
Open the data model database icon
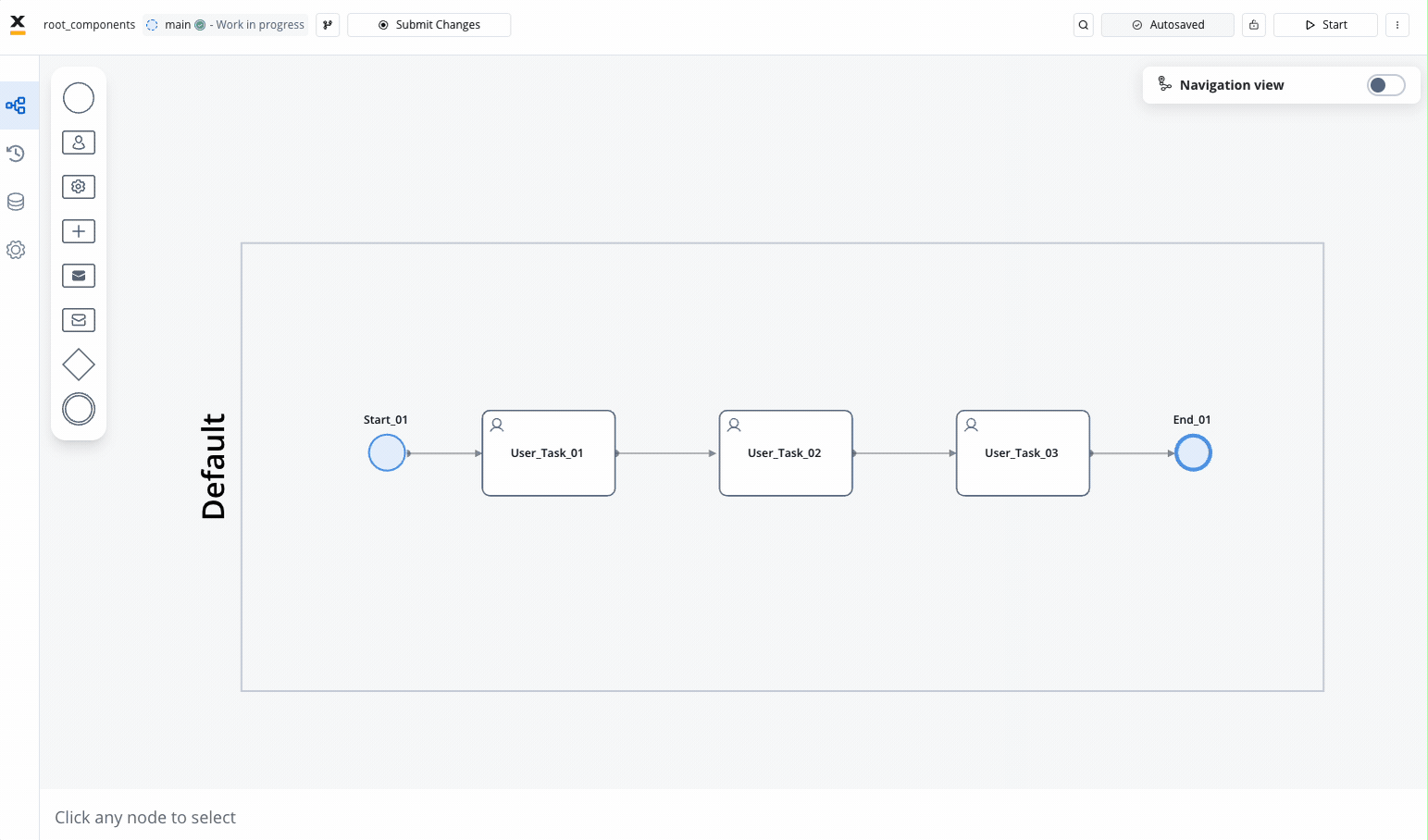(16, 202)
